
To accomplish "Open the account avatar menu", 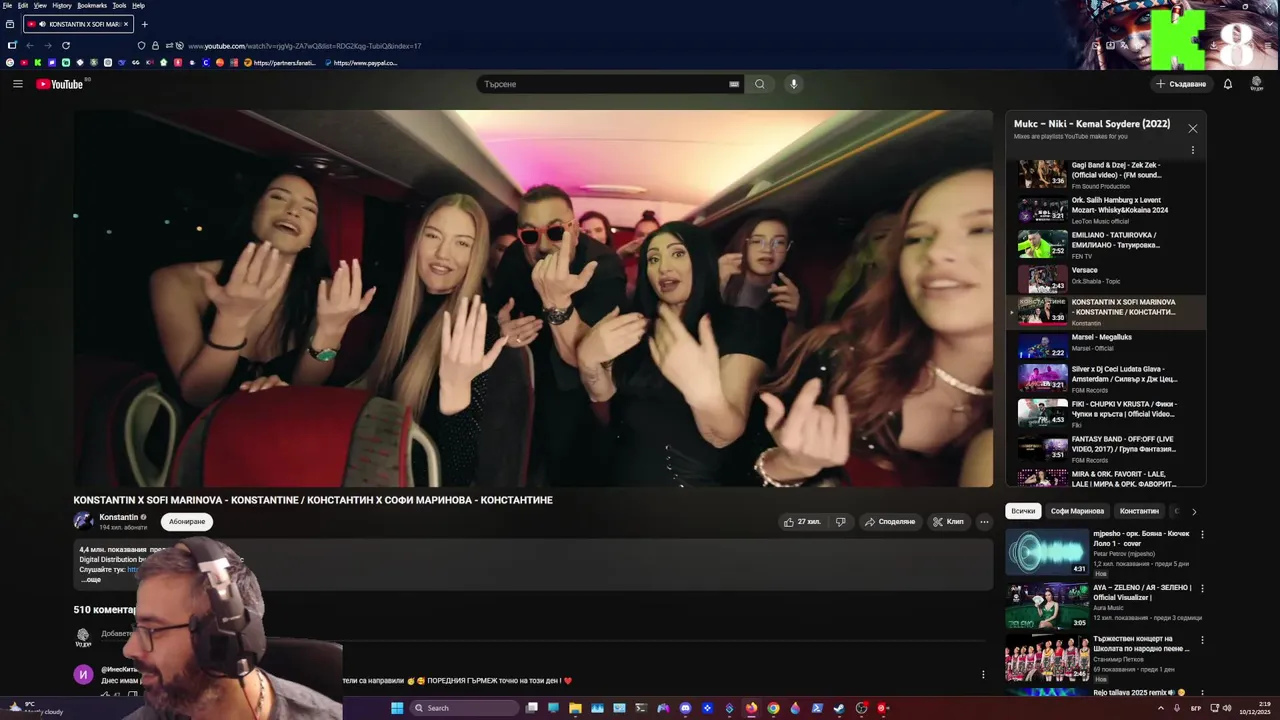I will [x=1257, y=84].
